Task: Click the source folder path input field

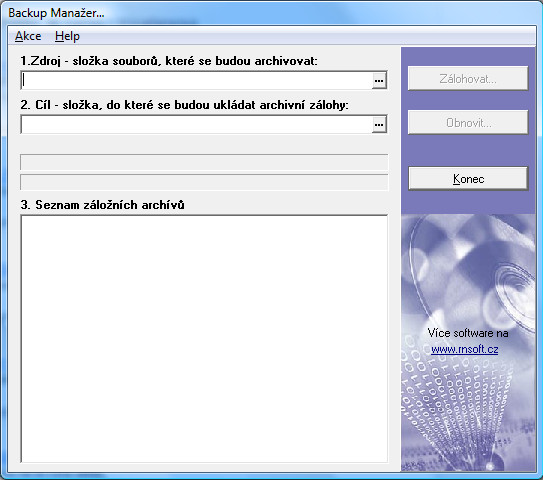Action: click(x=196, y=80)
